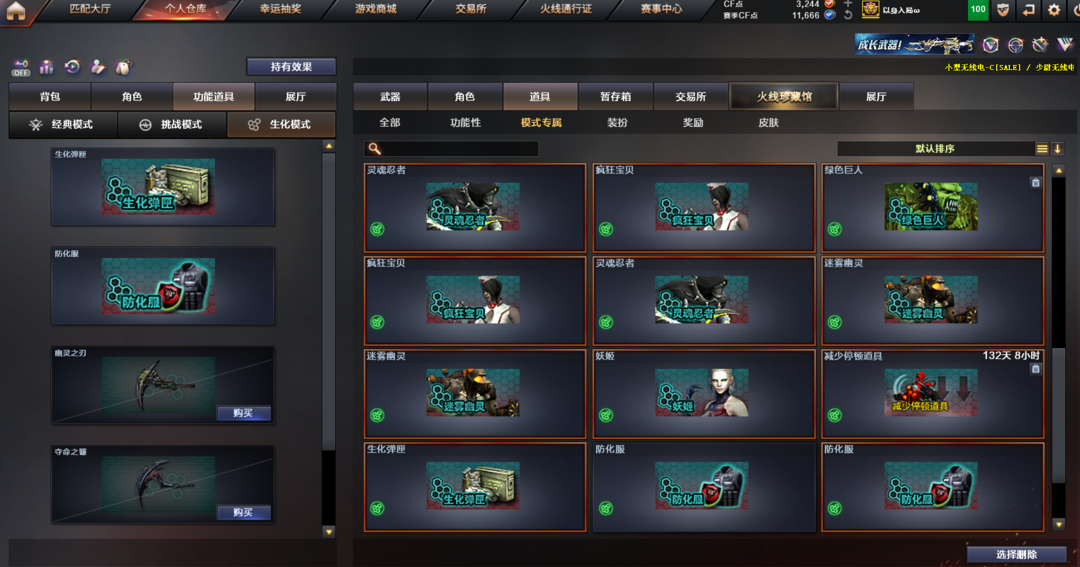The height and width of the screenshot is (567, 1080).
Task: Open the settings gear icon
Action: [x=1053, y=10]
